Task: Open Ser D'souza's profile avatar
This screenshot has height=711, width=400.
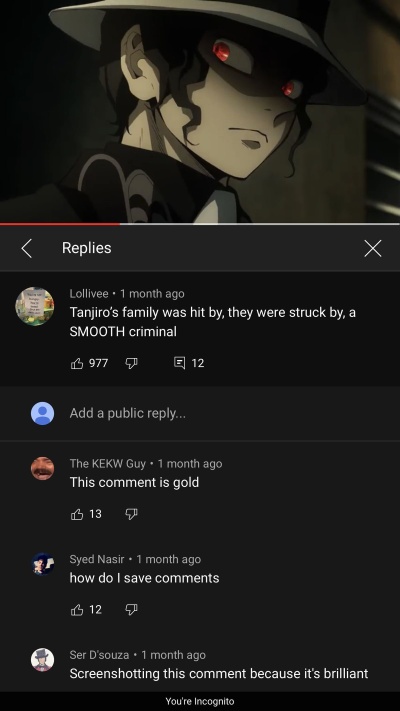Action: [43, 660]
